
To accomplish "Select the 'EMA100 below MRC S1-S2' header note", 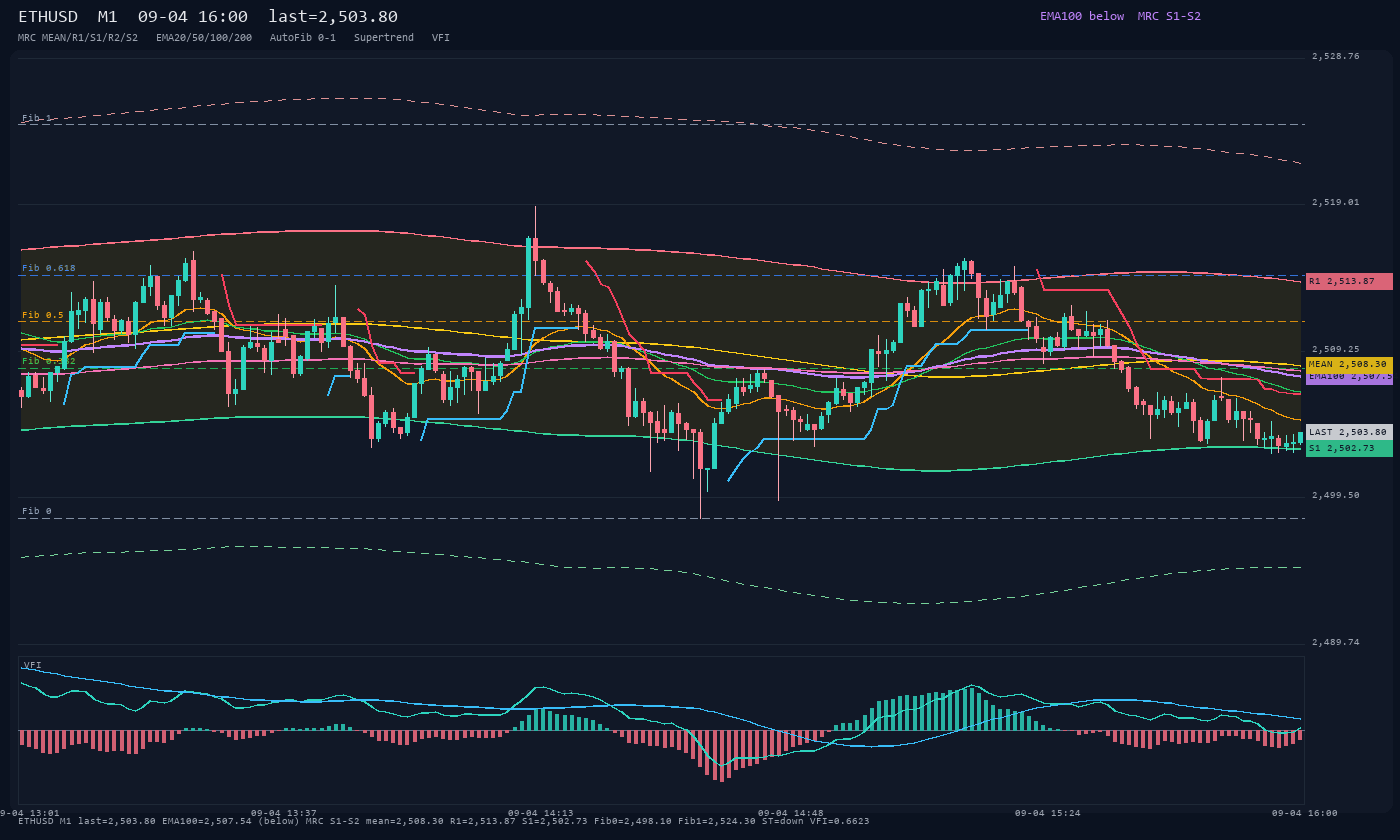I will pos(1120,16).
